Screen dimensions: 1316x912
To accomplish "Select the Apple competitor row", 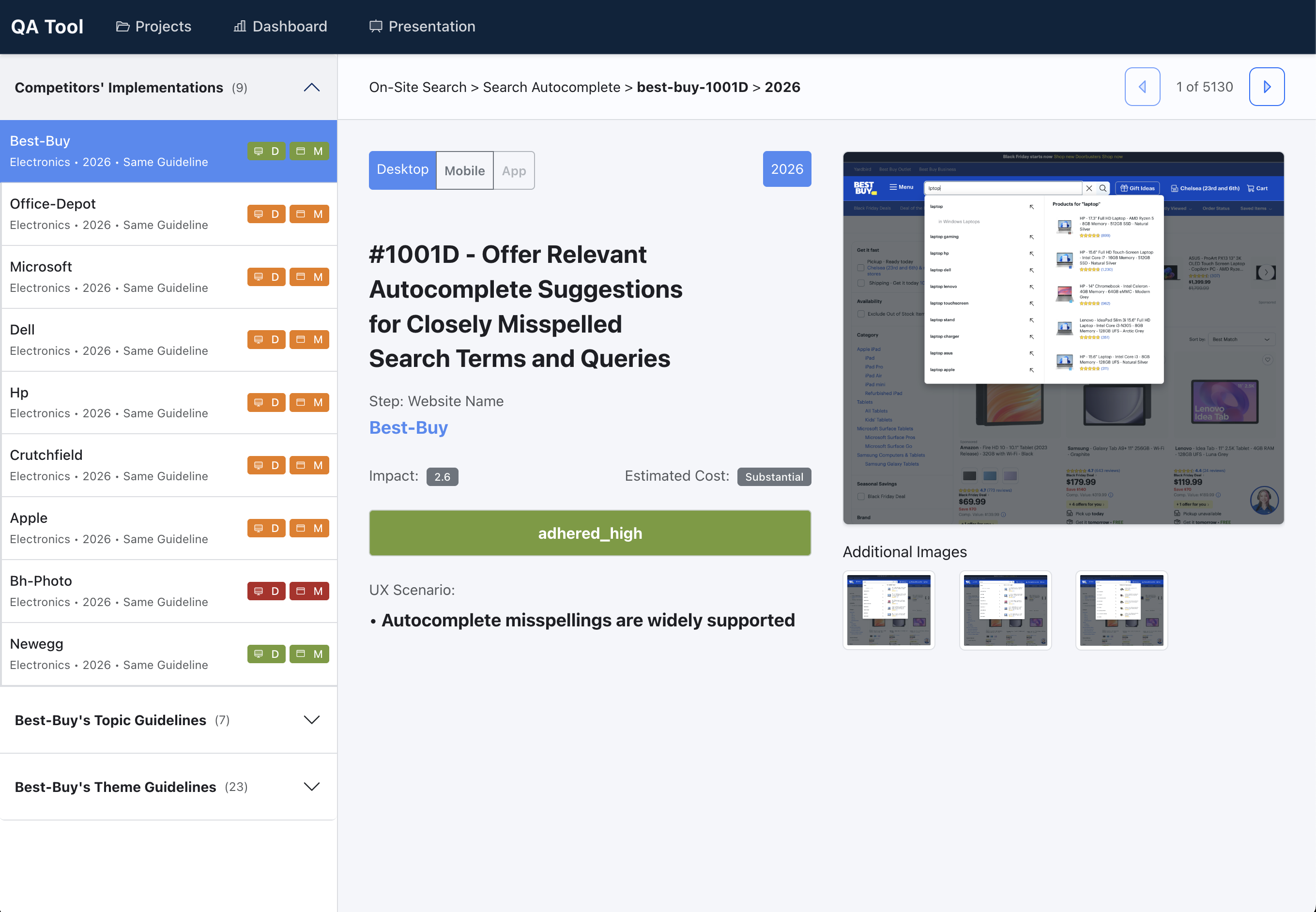I will [168, 529].
